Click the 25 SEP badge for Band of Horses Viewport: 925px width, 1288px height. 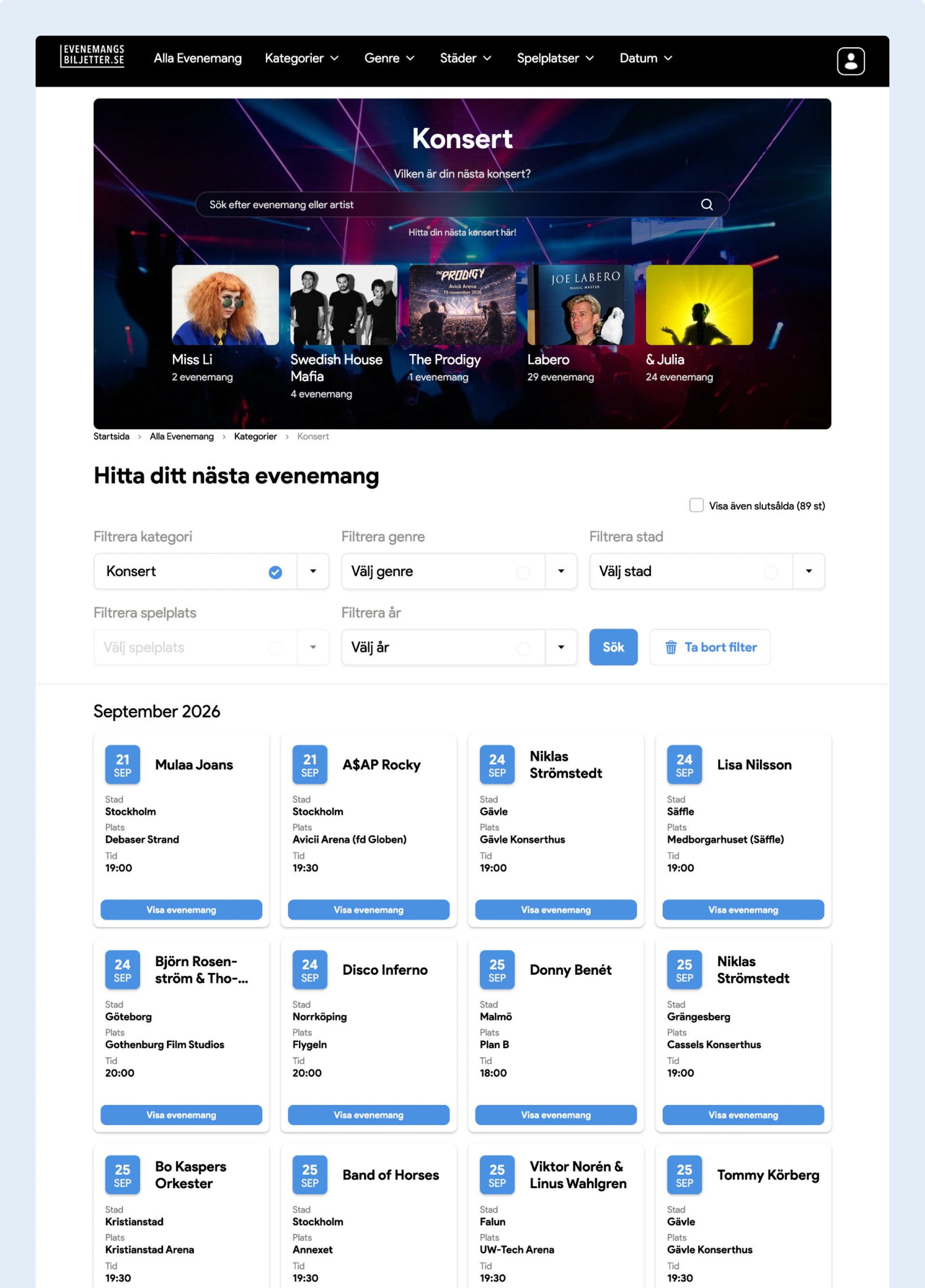click(310, 1175)
